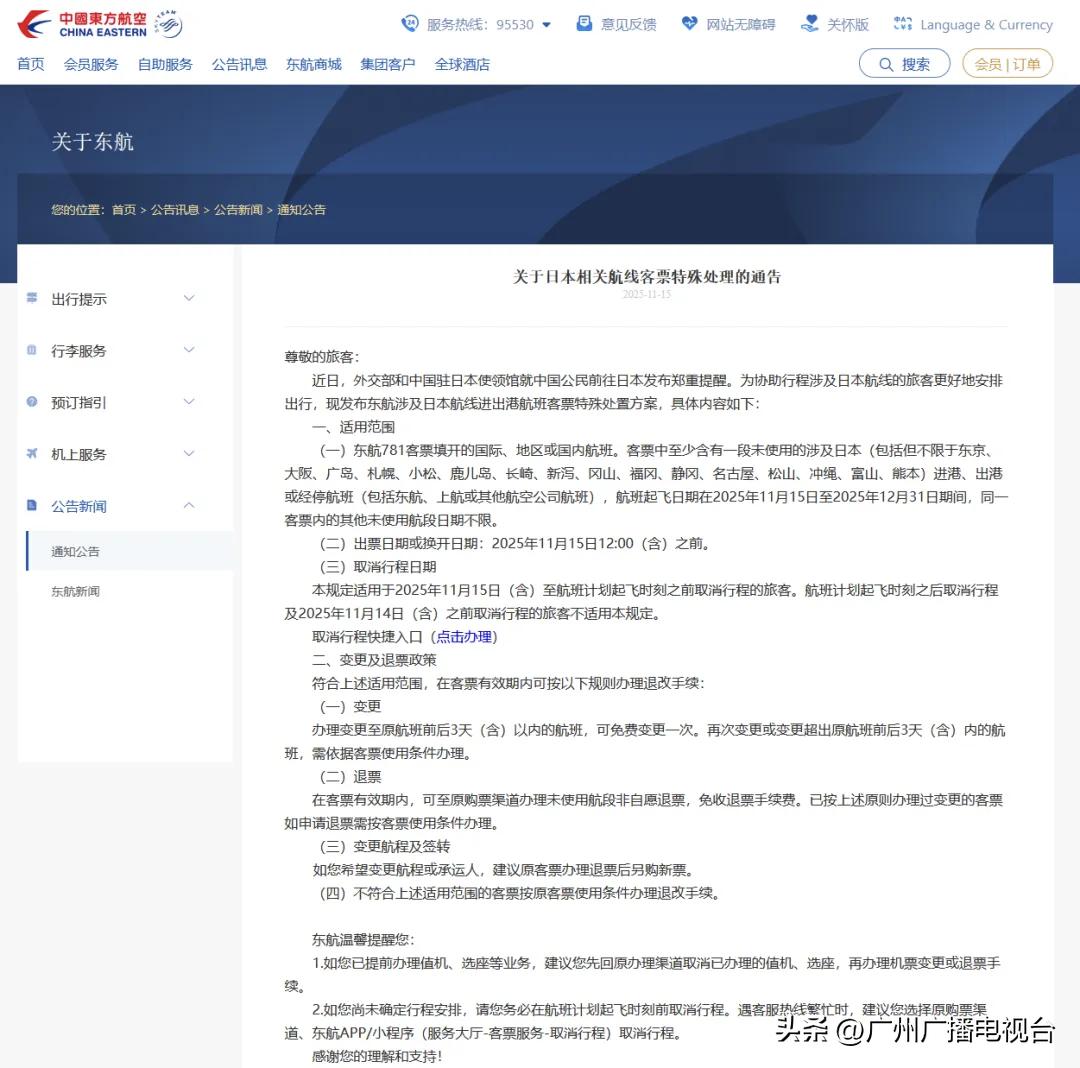Open Language & Currency settings

[x=986, y=25]
